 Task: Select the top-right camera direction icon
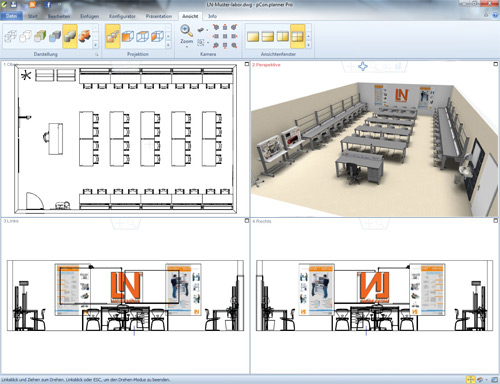[x=234, y=27]
